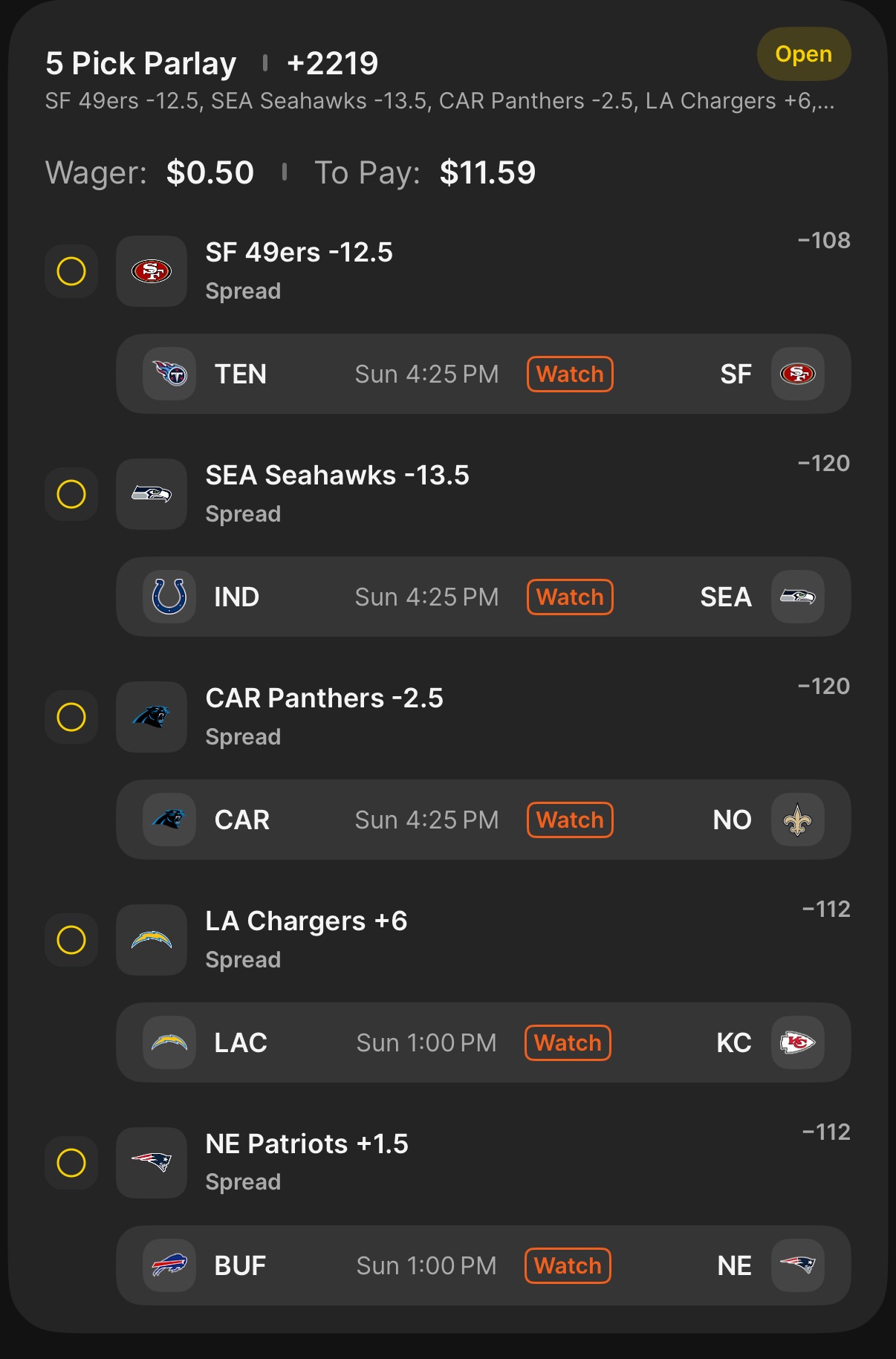The width and height of the screenshot is (896, 1359).
Task: Click the 49ers logo beside SF 49ers -12.5
Action: (152, 271)
